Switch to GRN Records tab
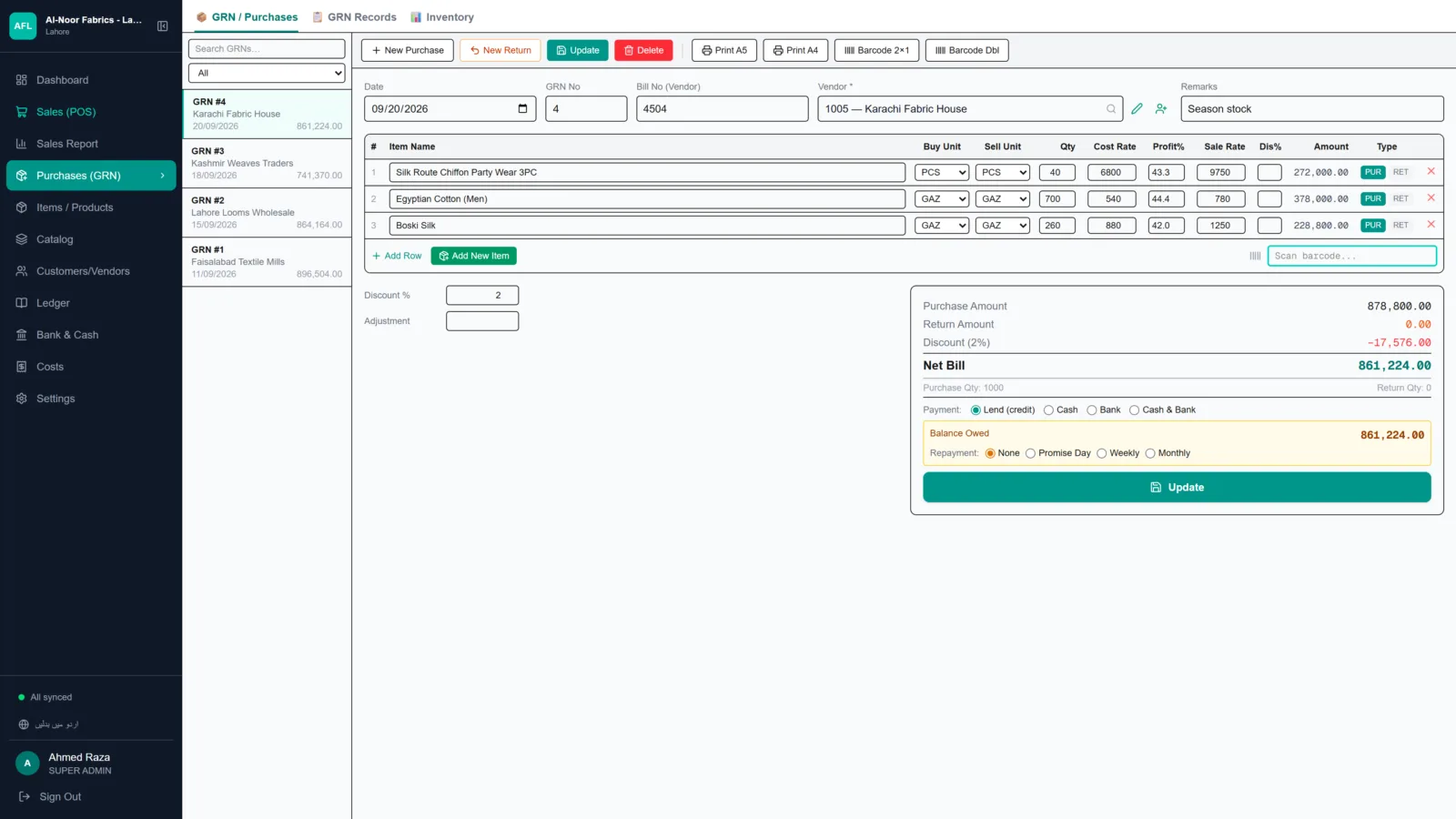The image size is (1456, 819). click(x=354, y=17)
